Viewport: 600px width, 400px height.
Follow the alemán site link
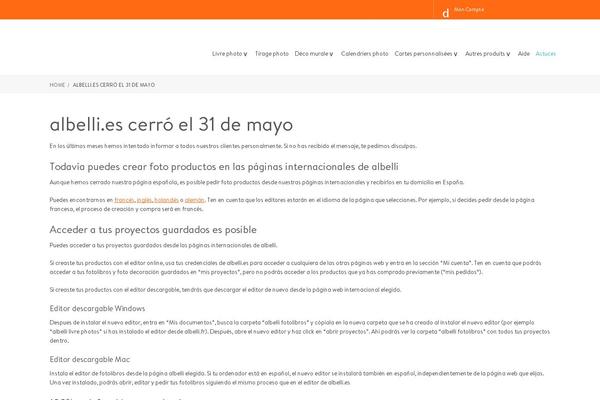[x=195, y=200]
